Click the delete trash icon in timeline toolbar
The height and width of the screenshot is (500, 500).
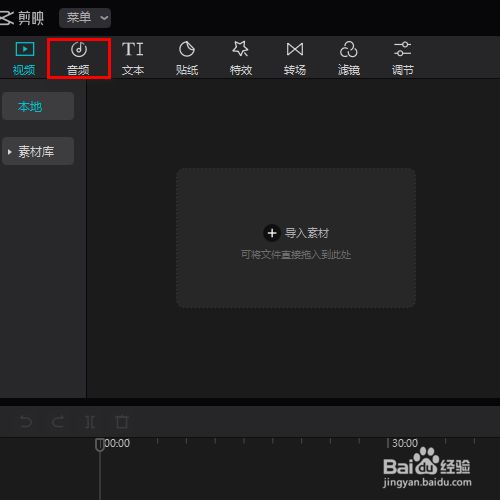tap(122, 422)
